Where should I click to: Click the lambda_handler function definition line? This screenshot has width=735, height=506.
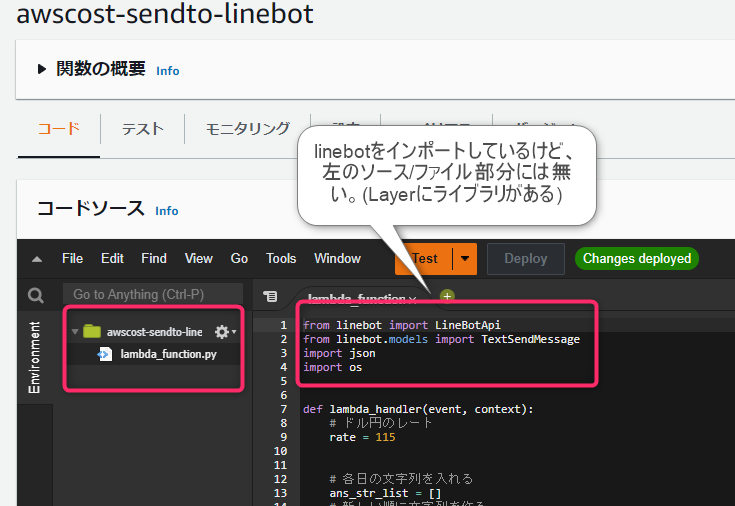(418, 409)
